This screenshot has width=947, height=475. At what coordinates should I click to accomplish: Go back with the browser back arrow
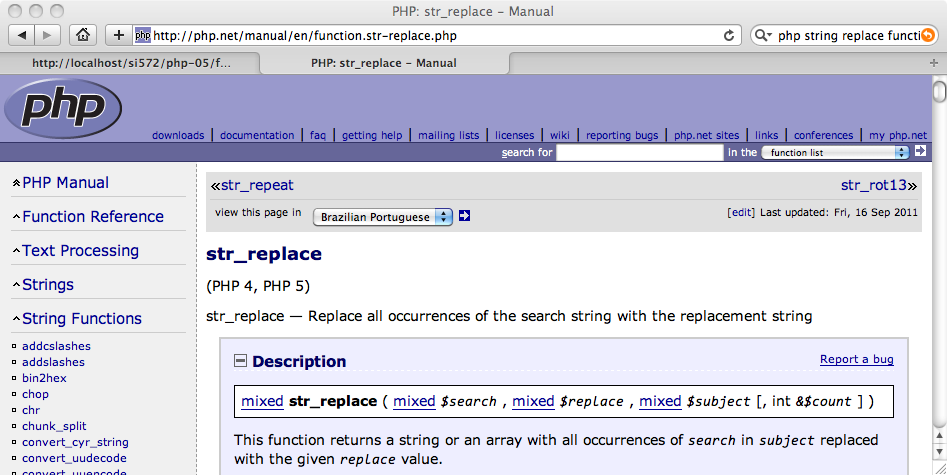pos(22,35)
